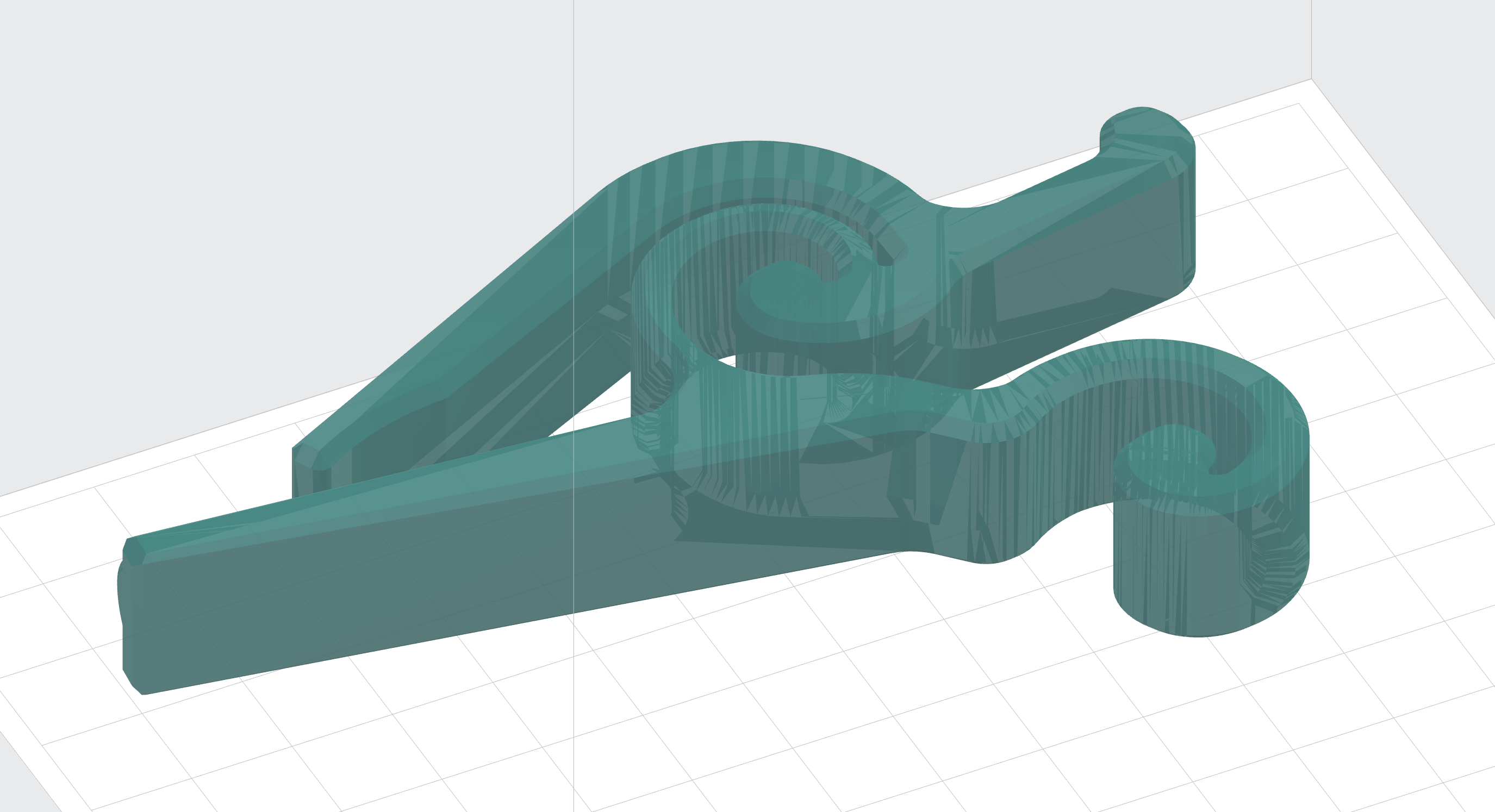Viewport: 1495px width, 812px height.
Task: Click the rounded knob atop the upper right arm
Action: click(1146, 130)
